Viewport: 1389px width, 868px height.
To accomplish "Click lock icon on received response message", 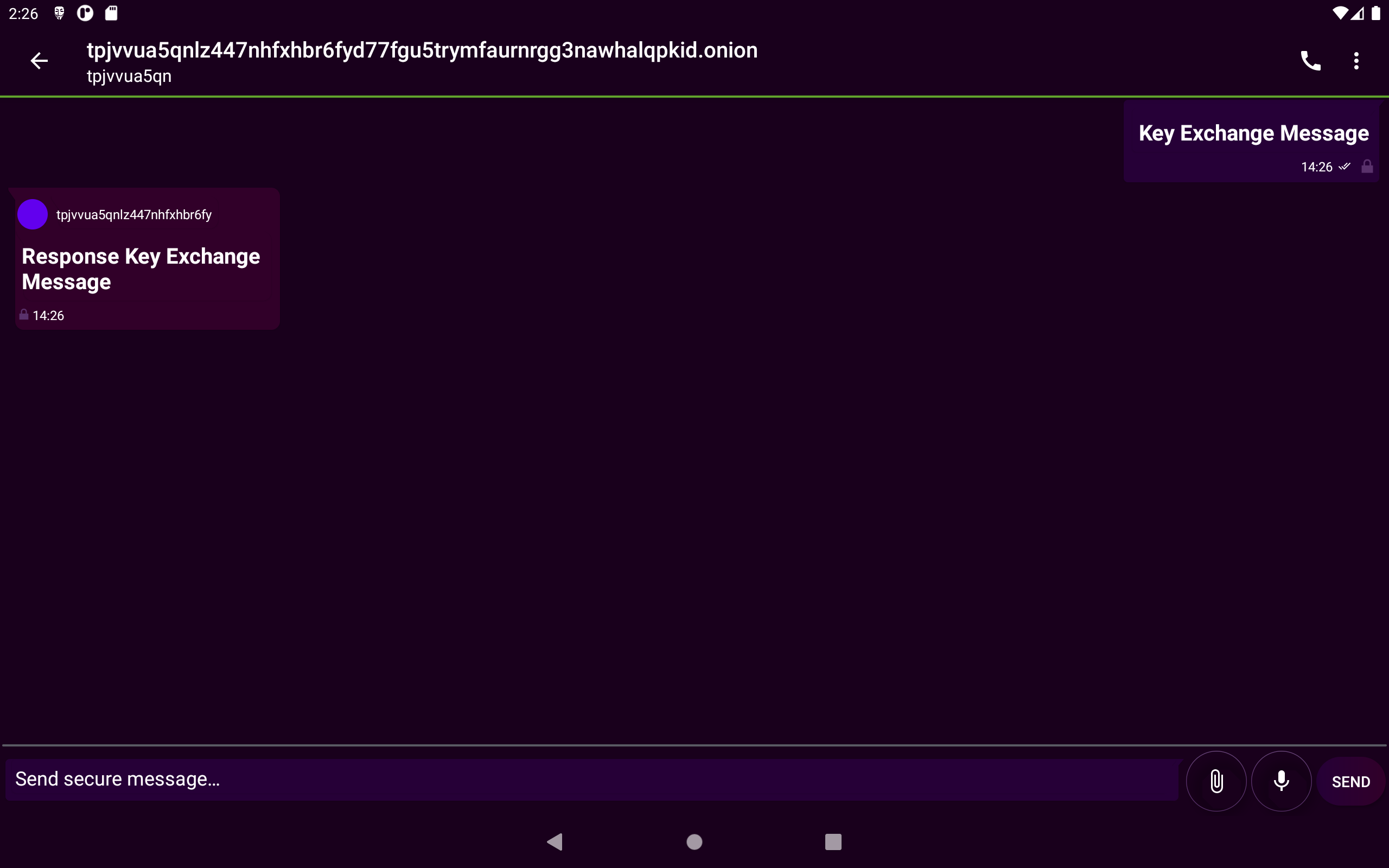I will (x=23, y=315).
